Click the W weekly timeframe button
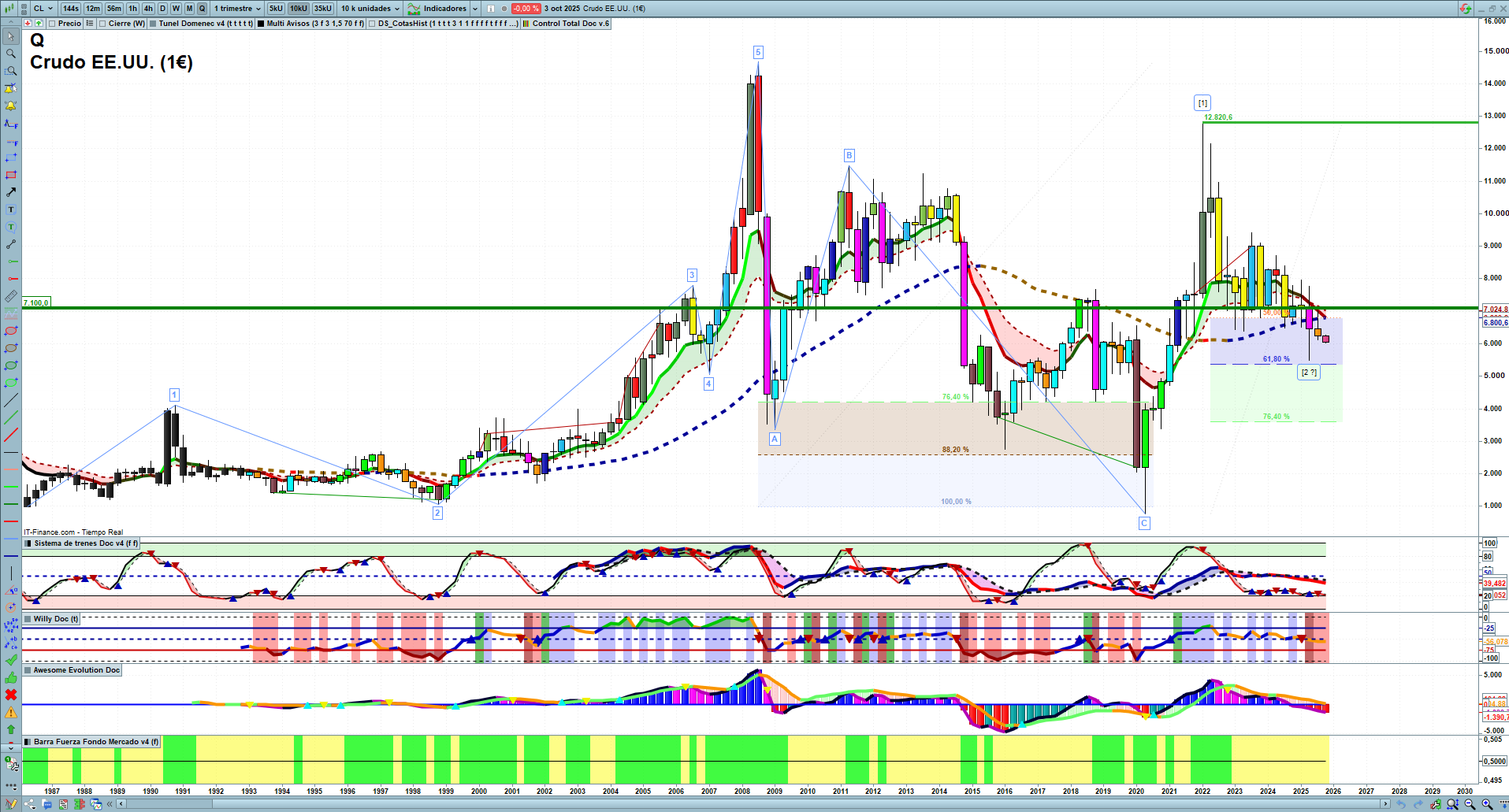 [176, 9]
